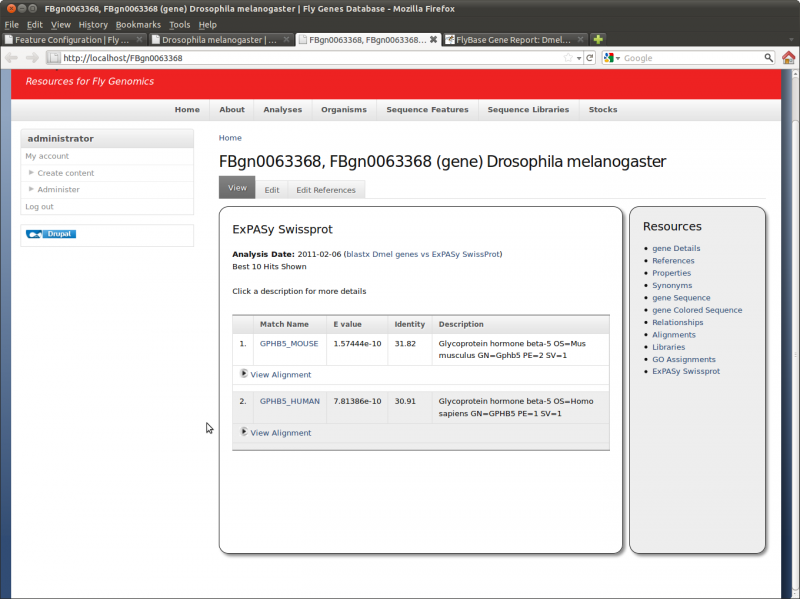Expand View Alignment for GPHB5_MOUSE
The height and width of the screenshot is (599, 800).
[276, 375]
